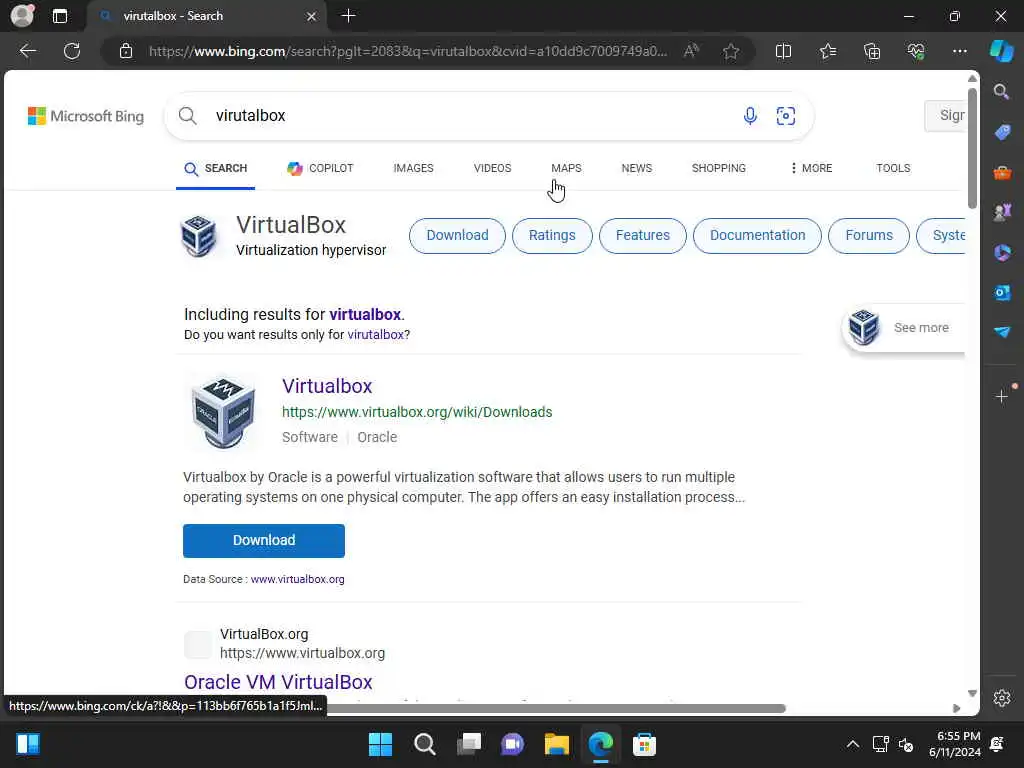The width and height of the screenshot is (1024, 768).
Task: Open Copilot sidebar icon
Action: click(x=1002, y=51)
